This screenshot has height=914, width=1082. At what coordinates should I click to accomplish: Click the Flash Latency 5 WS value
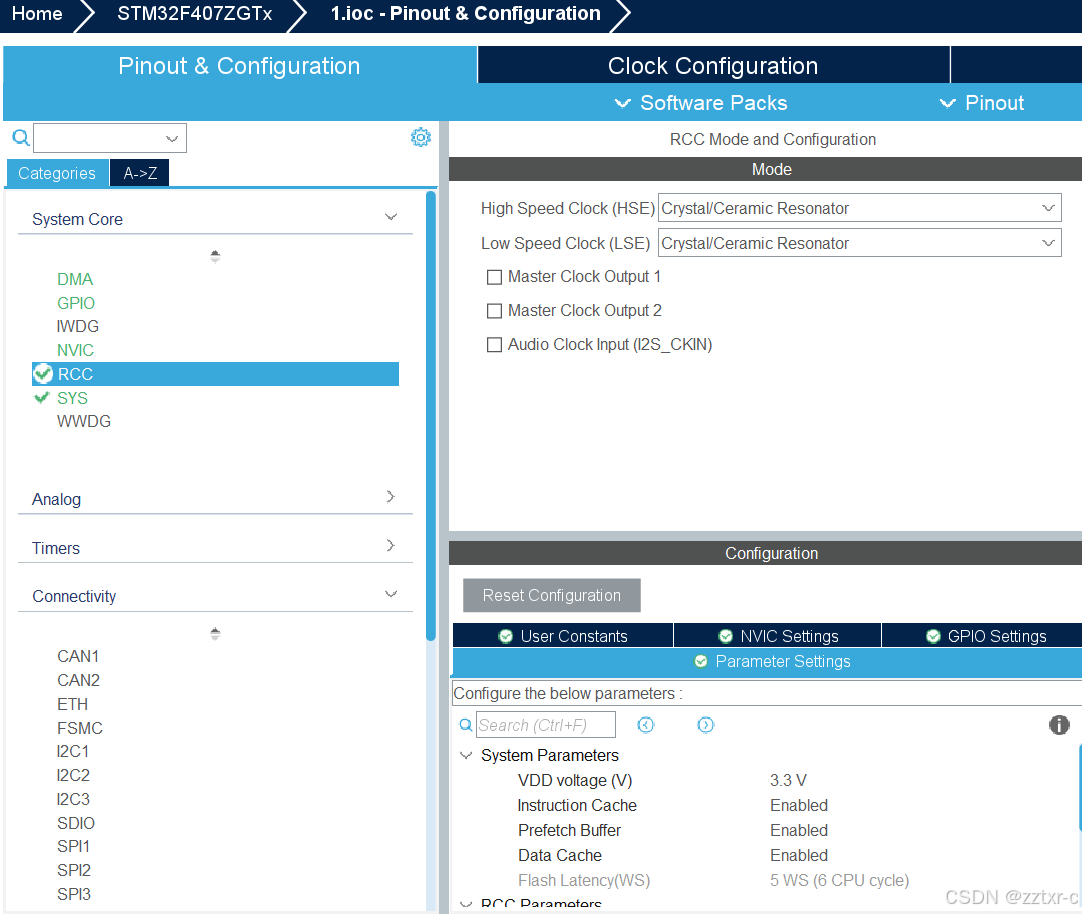[840, 881]
